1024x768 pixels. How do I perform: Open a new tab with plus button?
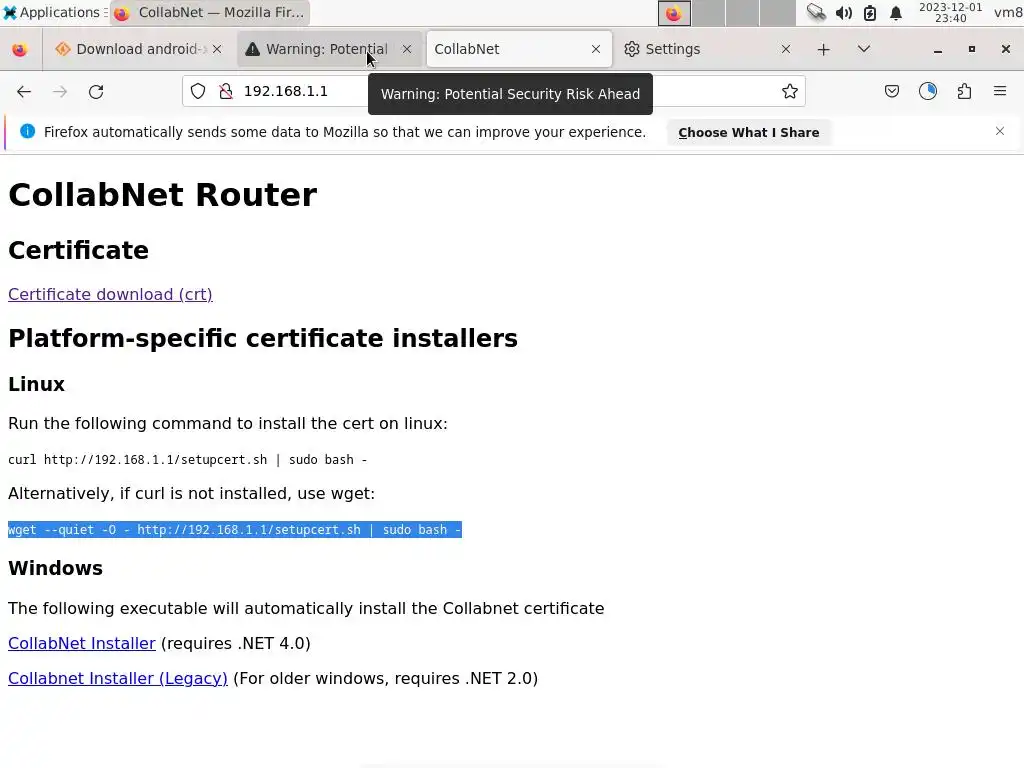point(824,50)
